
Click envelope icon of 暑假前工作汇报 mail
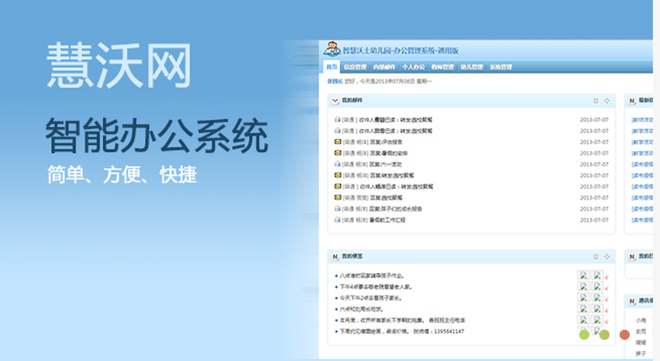coord(337,220)
